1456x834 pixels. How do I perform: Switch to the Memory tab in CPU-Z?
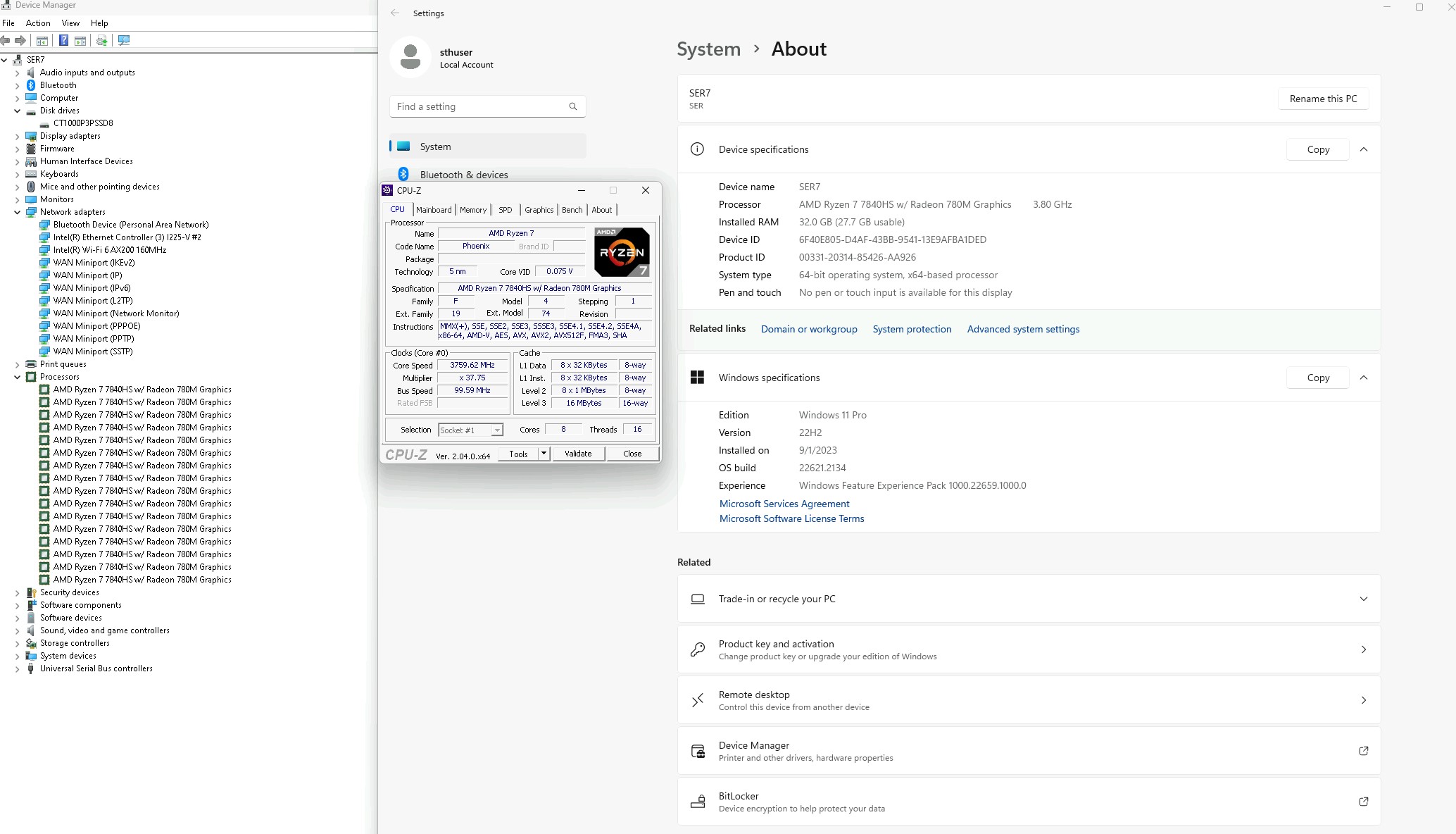[472, 210]
